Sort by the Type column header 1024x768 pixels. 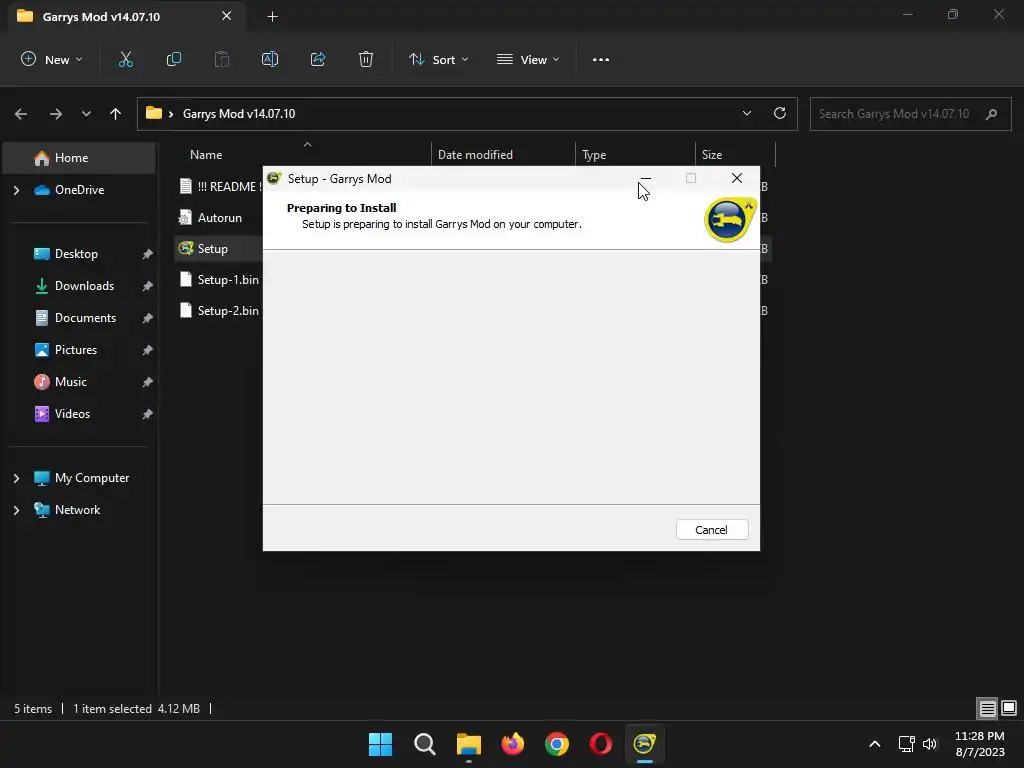point(594,155)
